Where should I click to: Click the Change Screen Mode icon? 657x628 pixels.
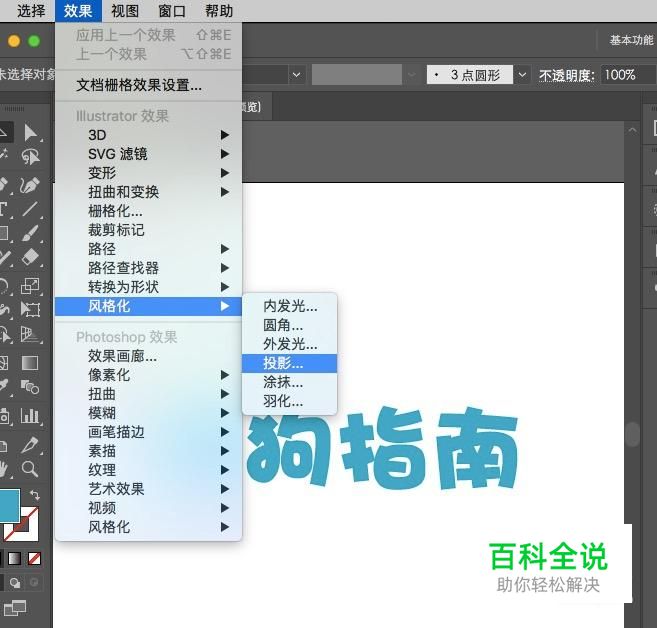click(14, 608)
